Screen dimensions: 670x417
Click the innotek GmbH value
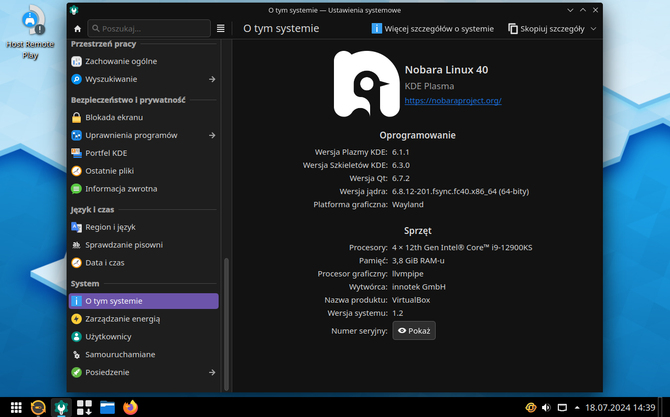(x=419, y=287)
